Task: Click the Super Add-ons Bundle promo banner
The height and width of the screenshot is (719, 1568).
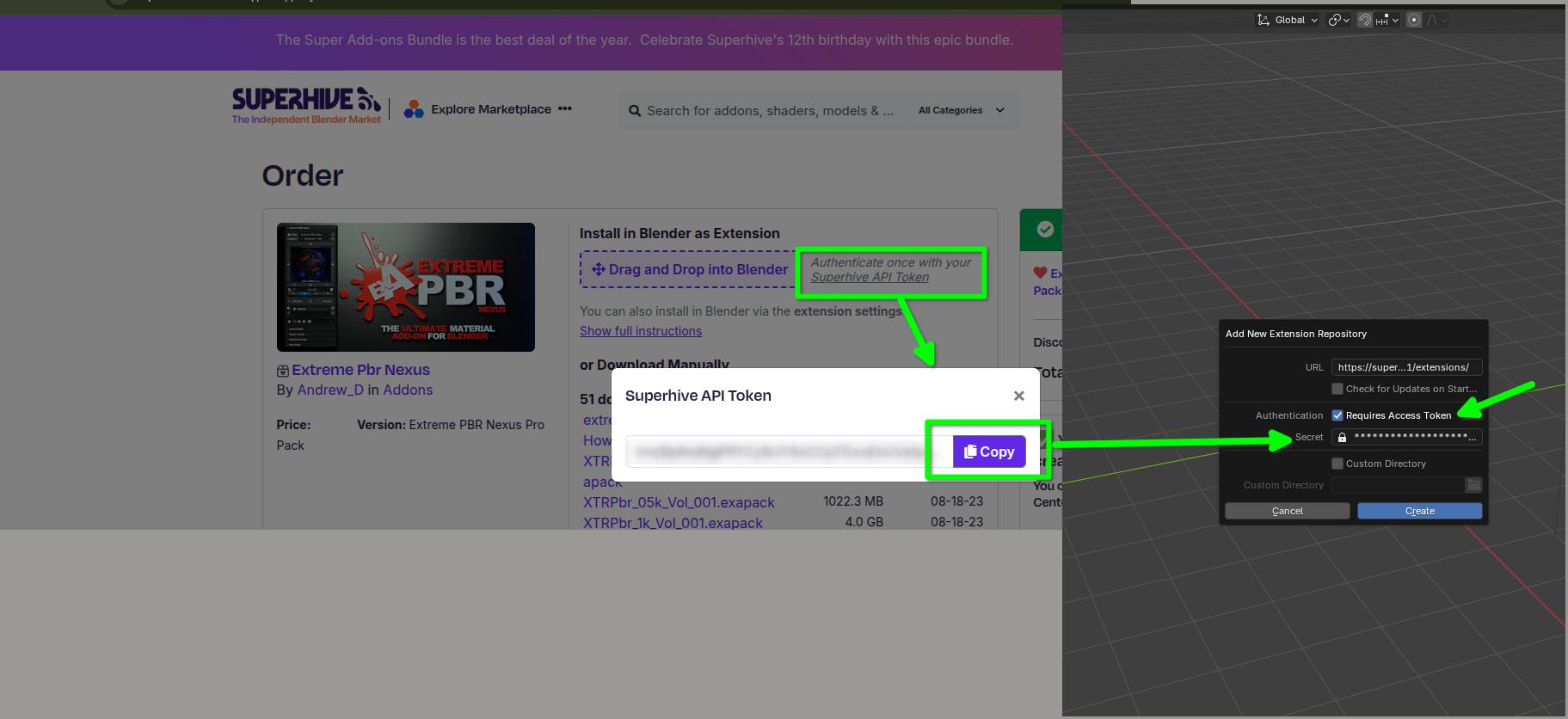Action: coord(644,40)
